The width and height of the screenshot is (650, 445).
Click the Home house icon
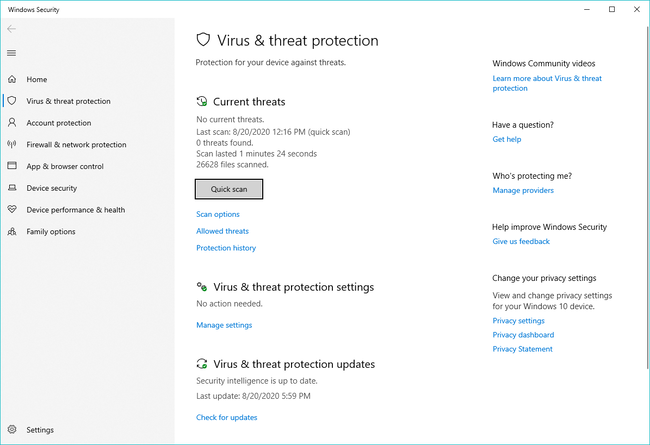12,79
